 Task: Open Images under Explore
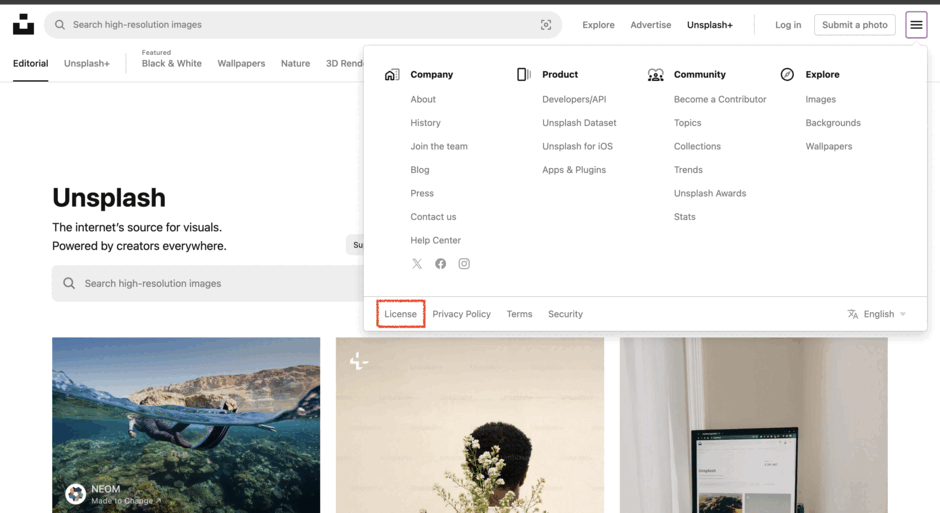[821, 99]
